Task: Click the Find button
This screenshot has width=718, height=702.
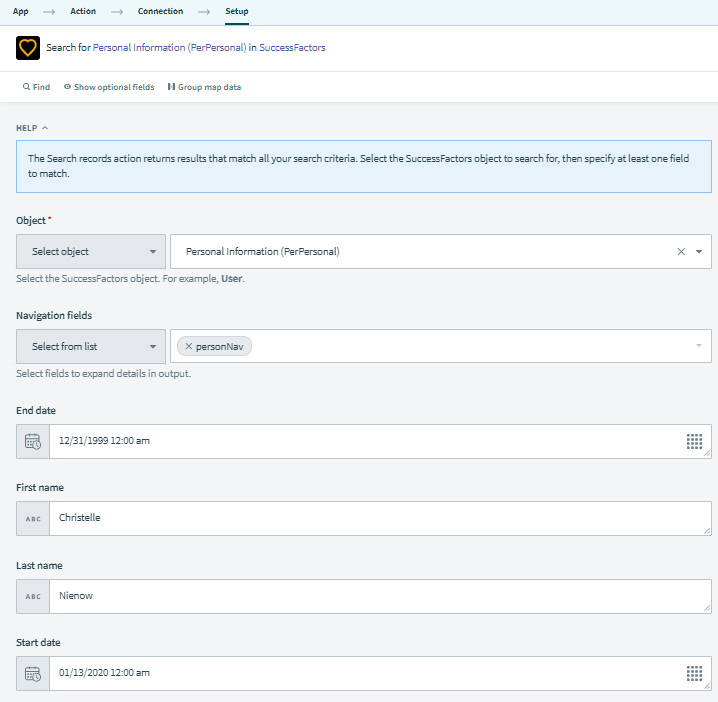Action: tap(36, 87)
